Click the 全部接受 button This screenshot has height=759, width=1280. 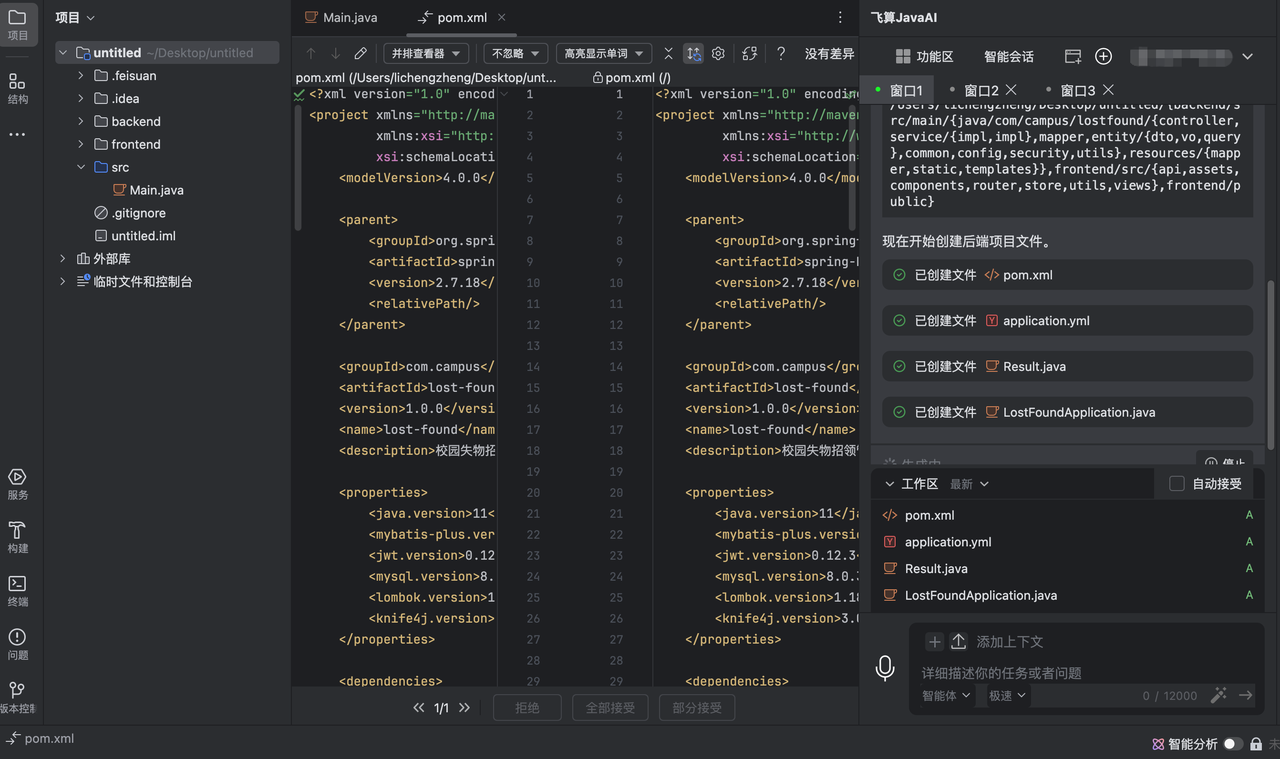(x=610, y=707)
